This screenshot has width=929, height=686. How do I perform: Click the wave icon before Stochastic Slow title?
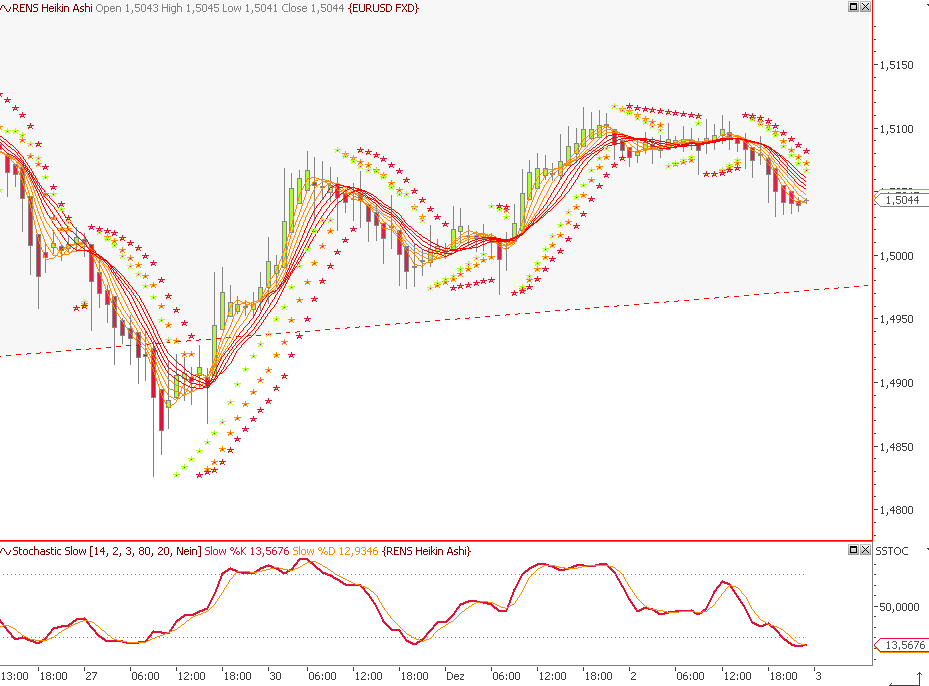[5, 551]
